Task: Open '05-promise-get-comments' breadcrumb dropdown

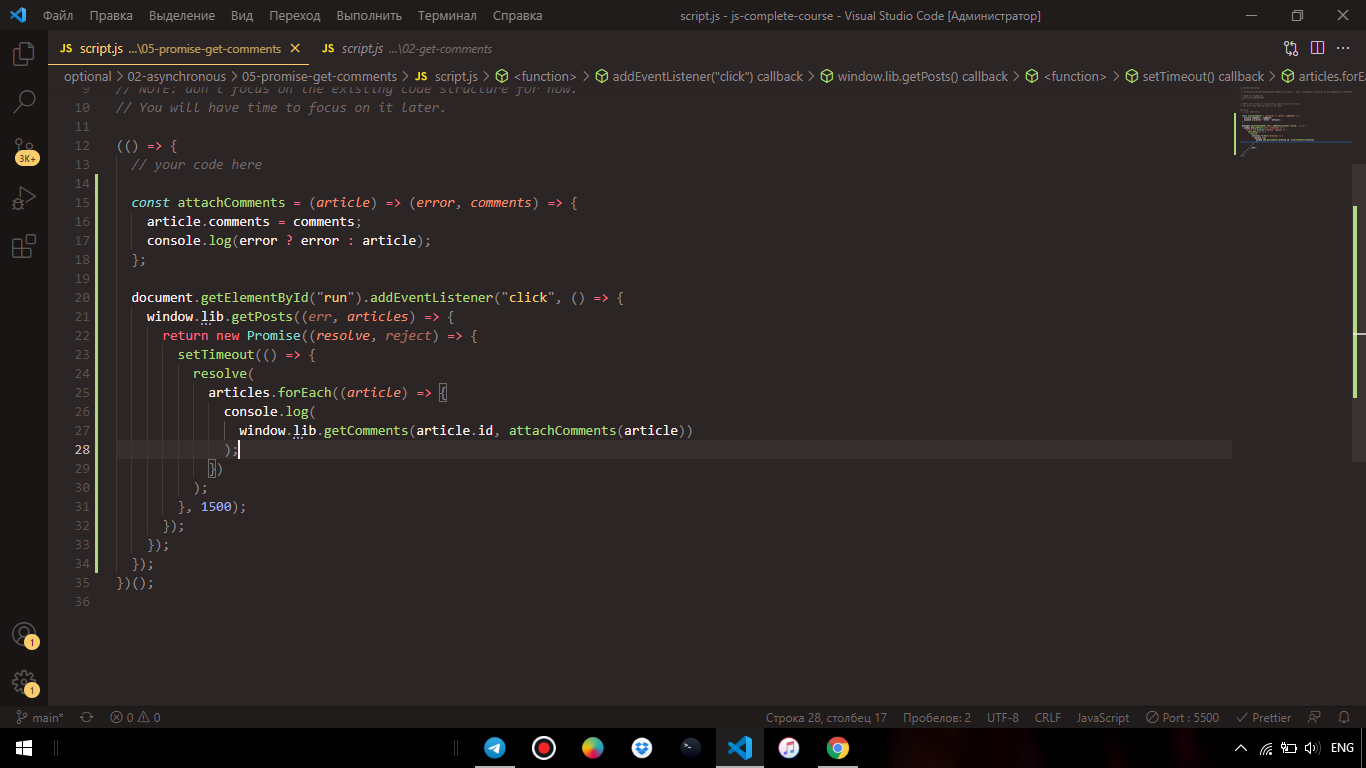Action: (x=319, y=76)
